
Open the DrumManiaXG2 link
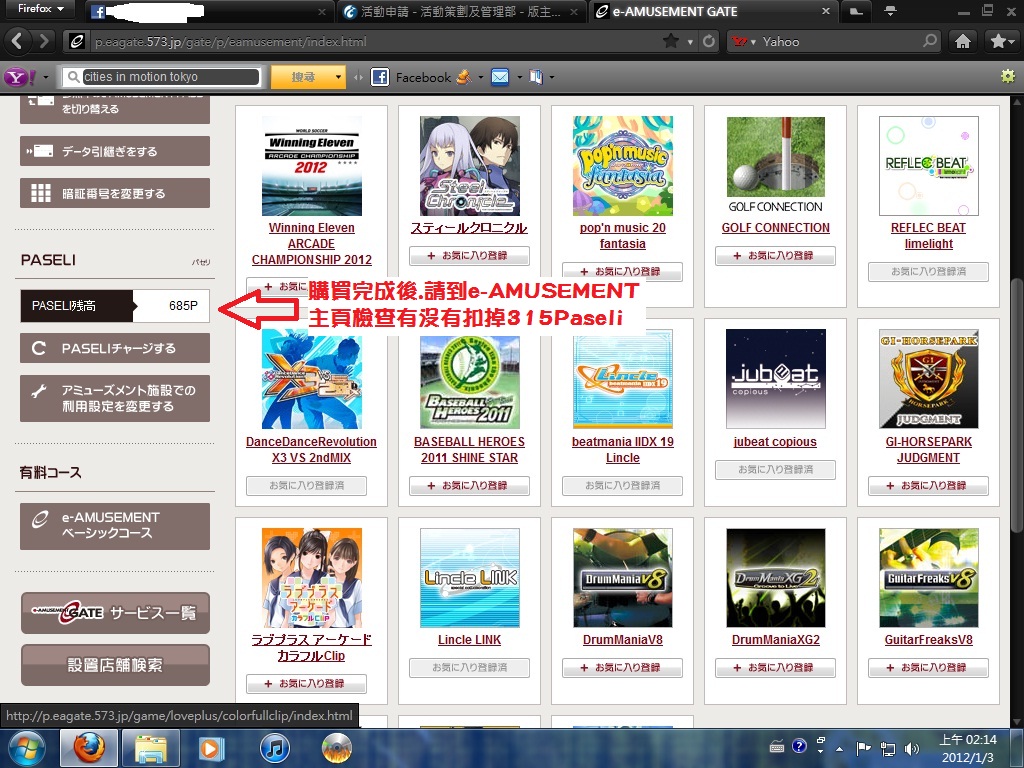pyautogui.click(x=775, y=640)
